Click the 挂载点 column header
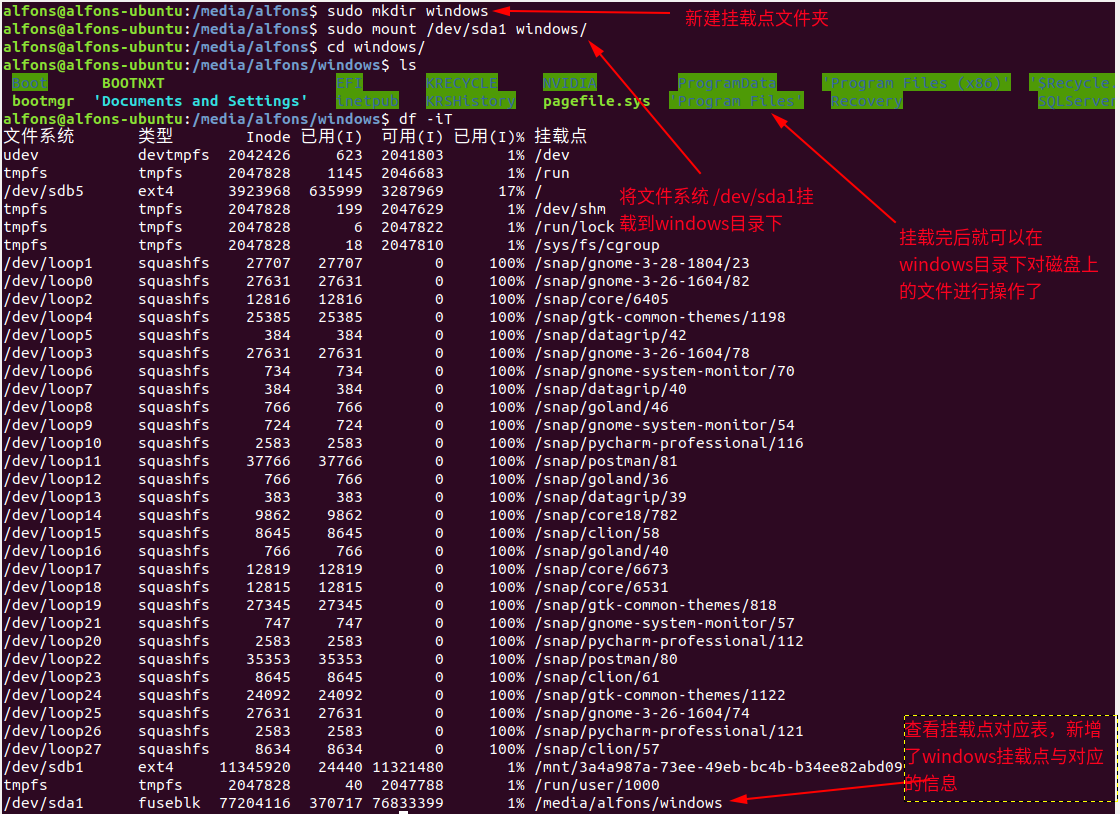1120x814 pixels. pyautogui.click(x=561, y=137)
